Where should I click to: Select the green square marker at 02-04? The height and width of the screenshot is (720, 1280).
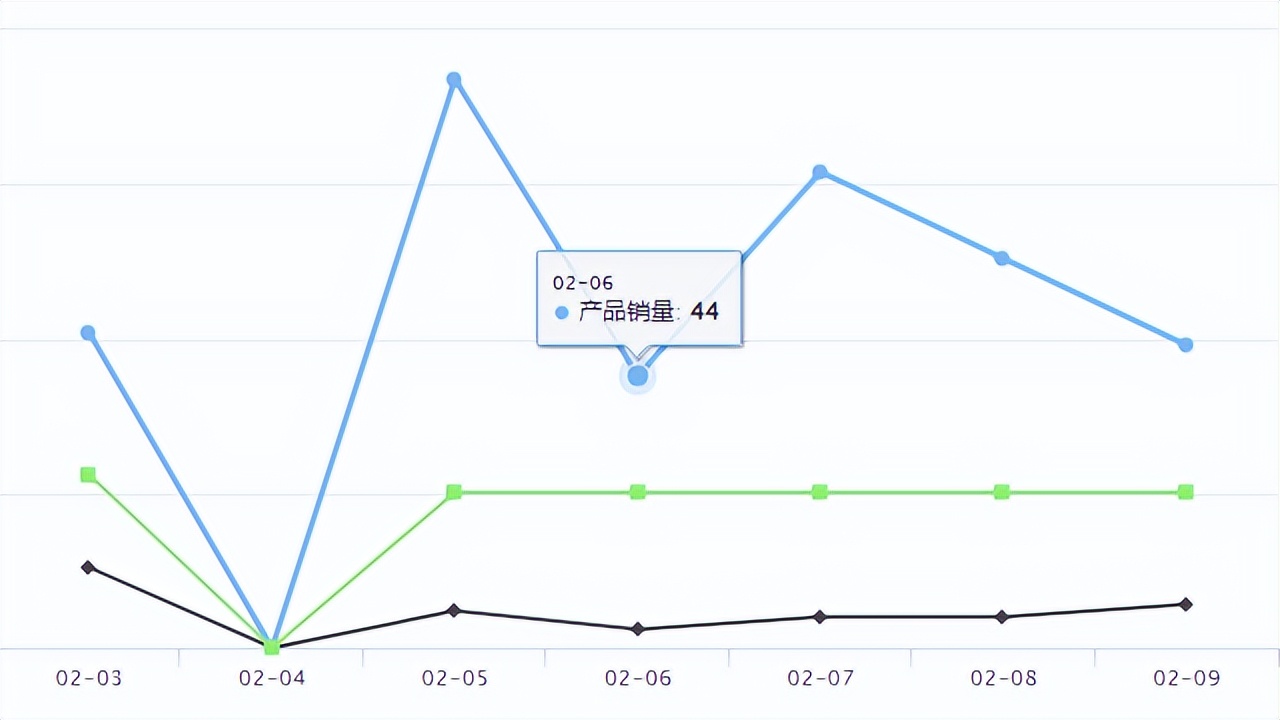[272, 647]
